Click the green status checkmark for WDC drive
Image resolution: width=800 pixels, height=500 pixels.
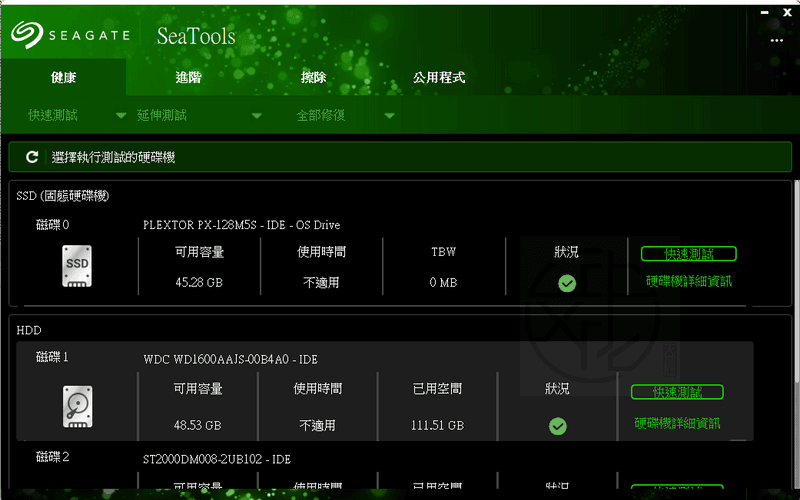pos(558,426)
